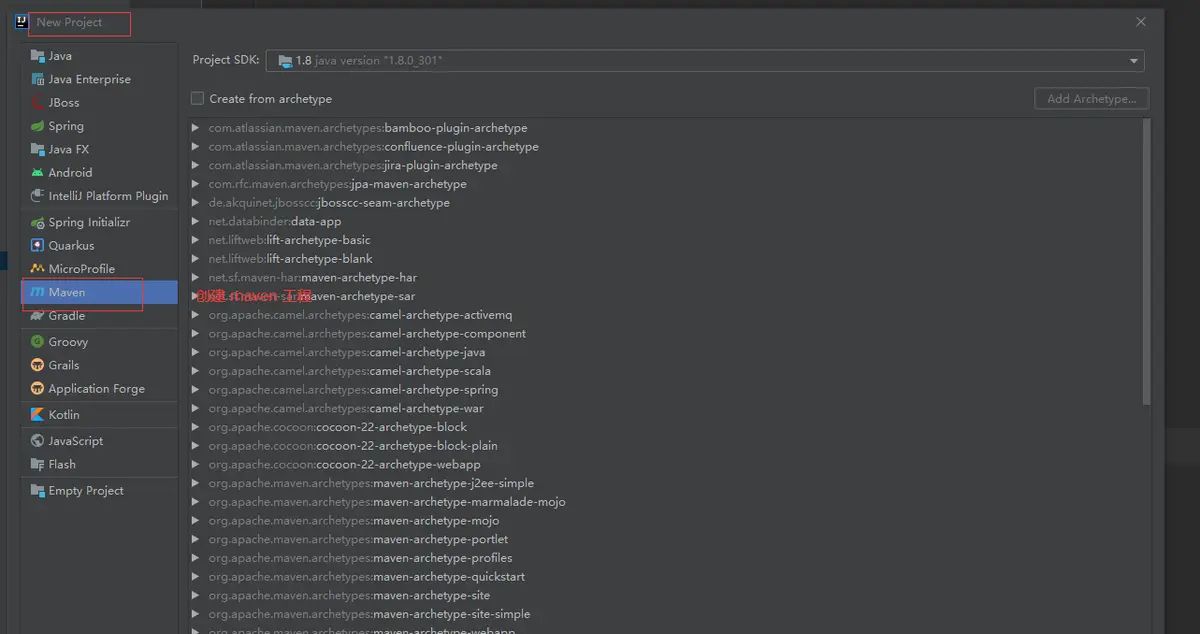Expand the camel-archetype-spring entry arrow
This screenshot has height=634, width=1200.
coord(196,390)
